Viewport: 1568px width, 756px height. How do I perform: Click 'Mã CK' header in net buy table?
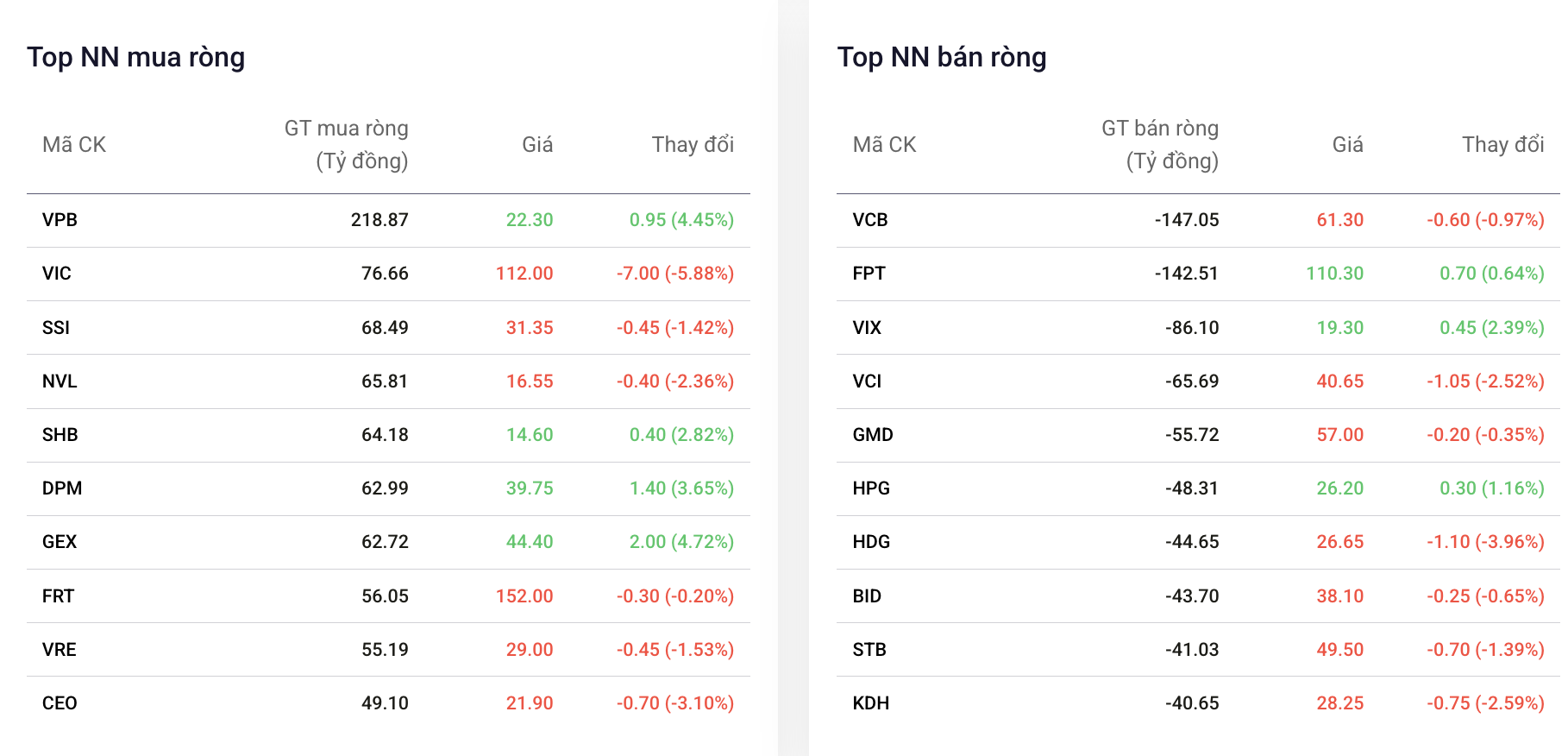pyautogui.click(x=74, y=145)
